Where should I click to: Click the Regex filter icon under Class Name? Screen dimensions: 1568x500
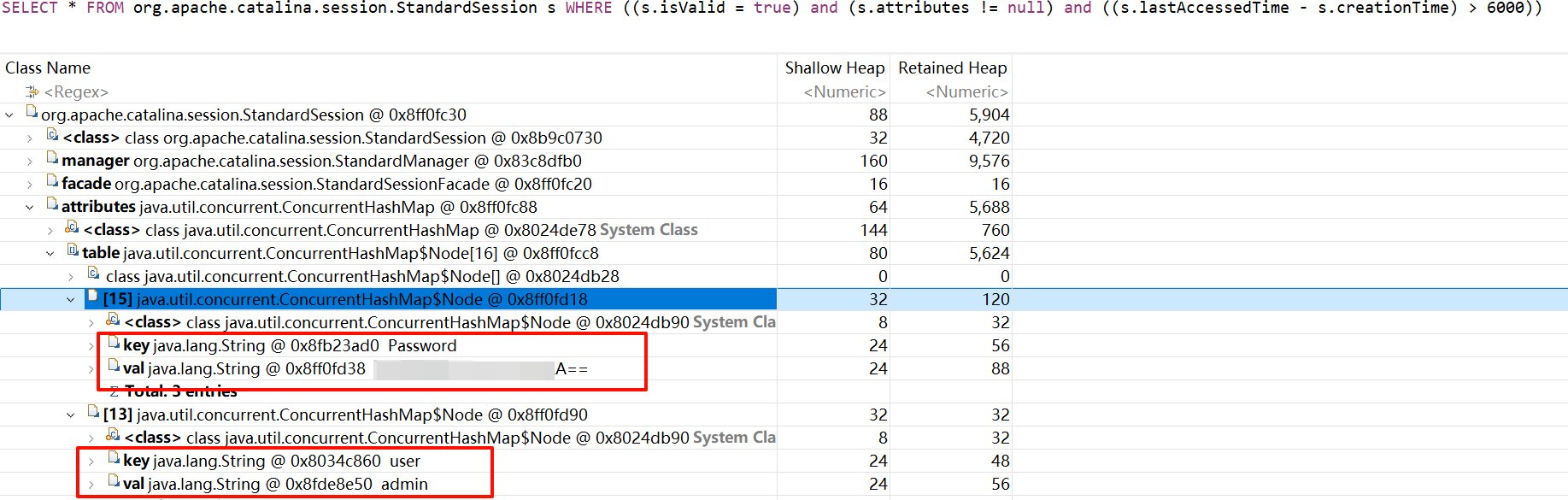(32, 91)
